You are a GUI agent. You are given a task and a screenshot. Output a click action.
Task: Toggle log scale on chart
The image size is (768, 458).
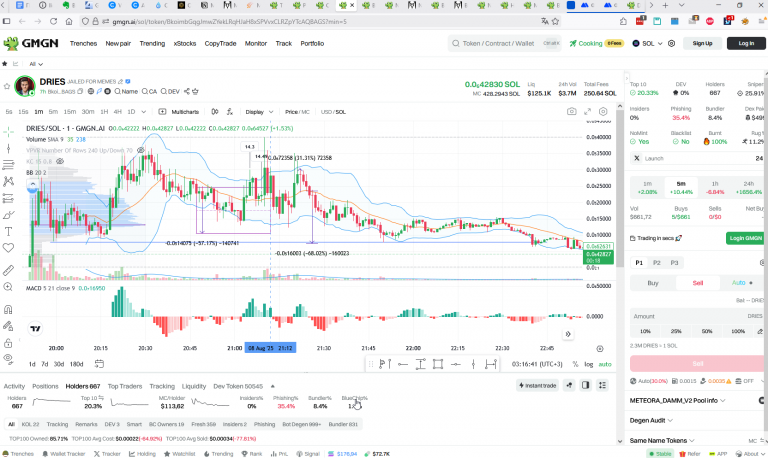tap(589, 364)
